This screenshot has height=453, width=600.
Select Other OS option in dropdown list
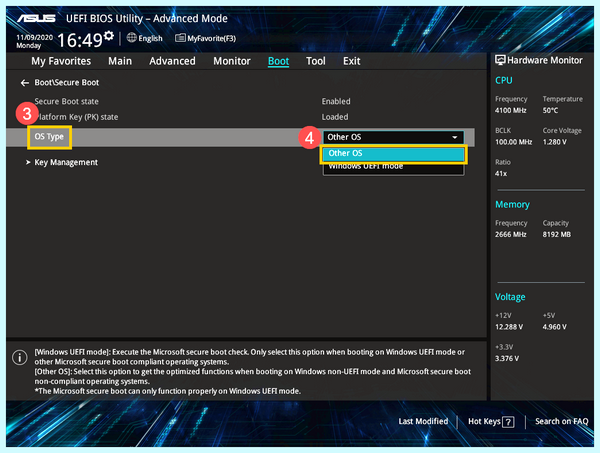[394, 153]
